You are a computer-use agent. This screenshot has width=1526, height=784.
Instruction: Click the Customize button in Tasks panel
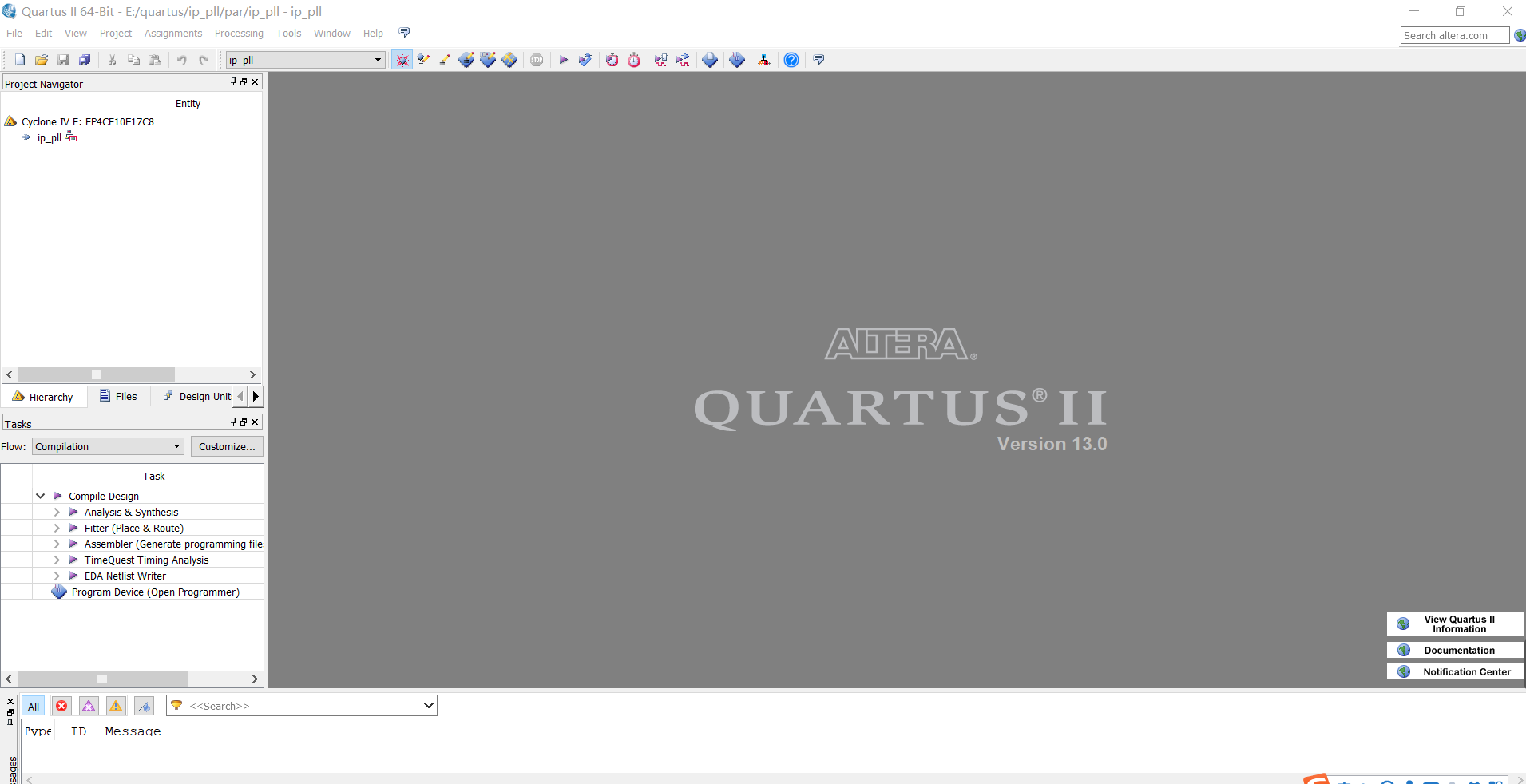[227, 446]
